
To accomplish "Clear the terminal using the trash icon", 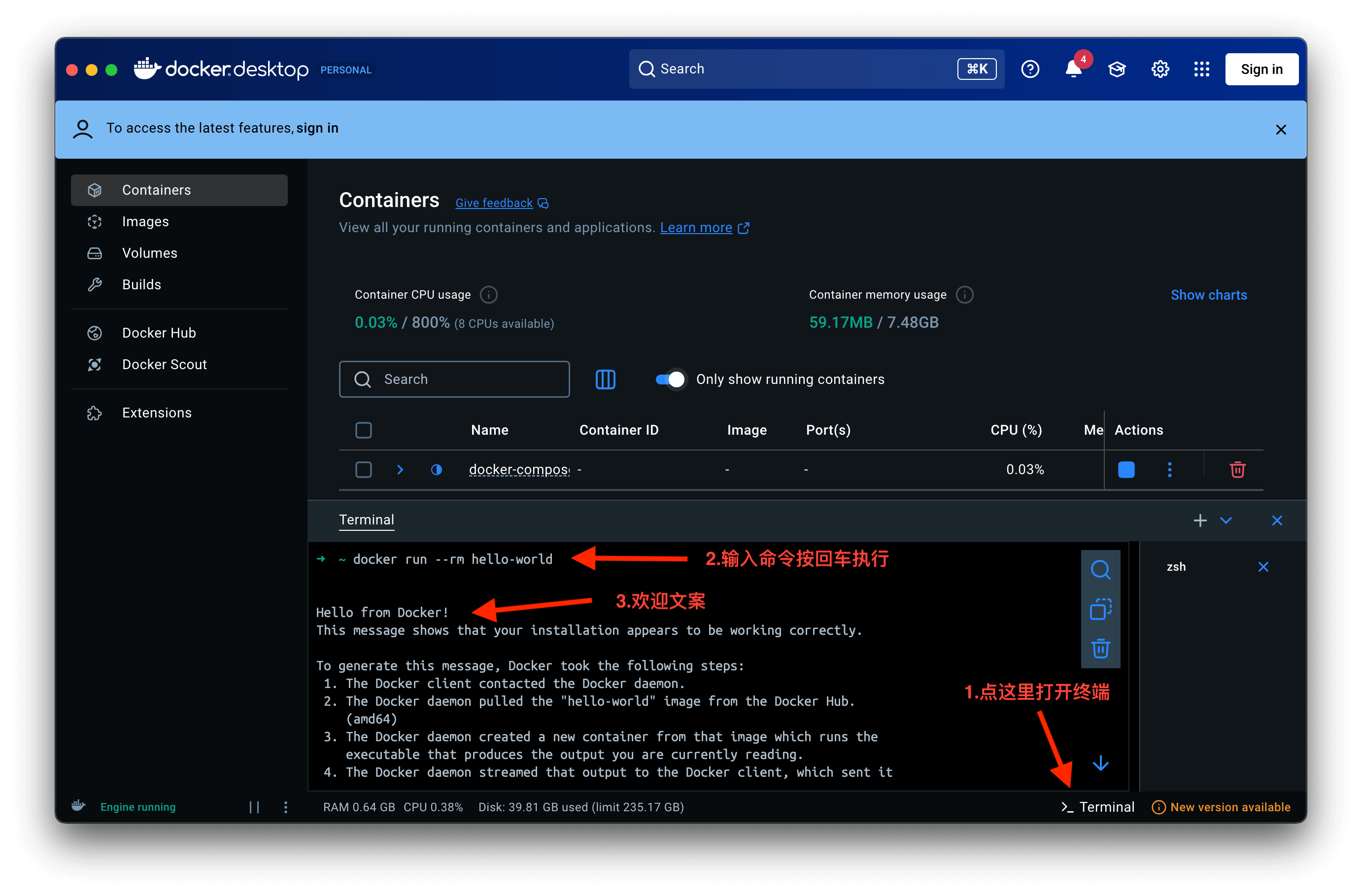I will [1100, 649].
